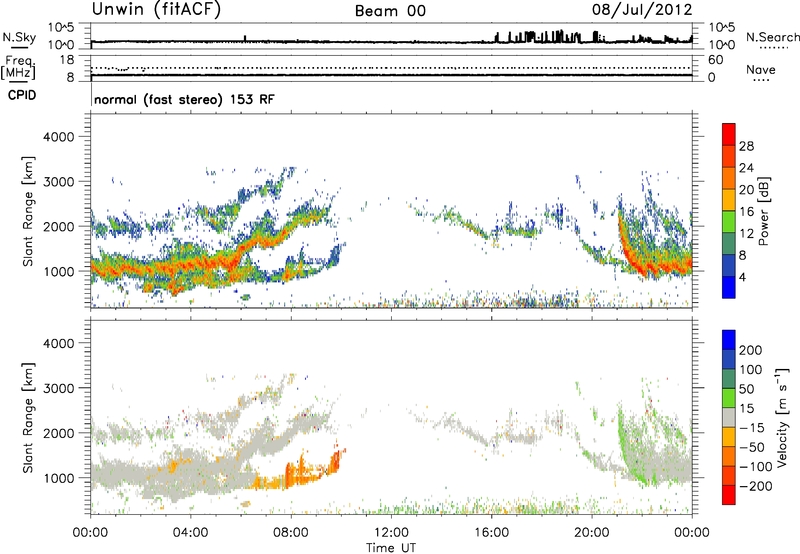The height and width of the screenshot is (554, 800).
Task: Click the "200" value on velocity color bar
Action: [x=751, y=350]
